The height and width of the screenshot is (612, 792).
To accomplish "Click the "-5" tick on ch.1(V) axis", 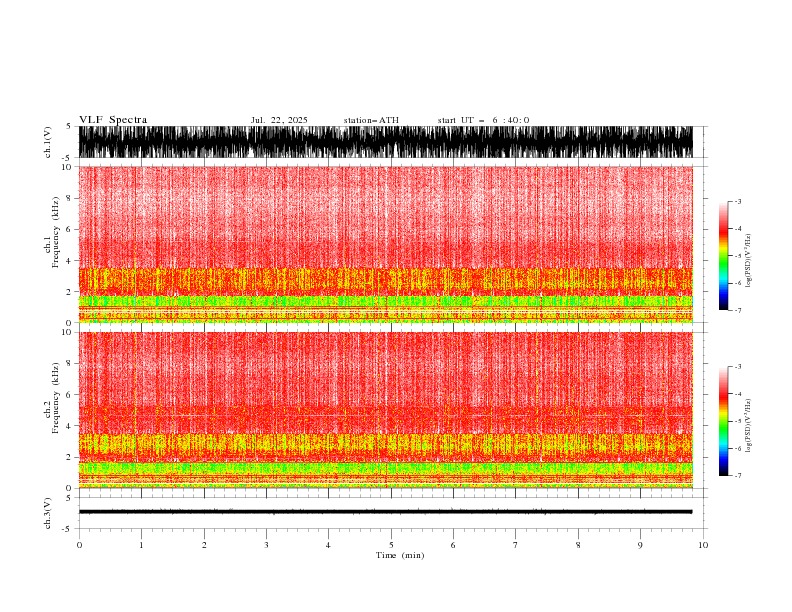I will pyautogui.click(x=67, y=158).
